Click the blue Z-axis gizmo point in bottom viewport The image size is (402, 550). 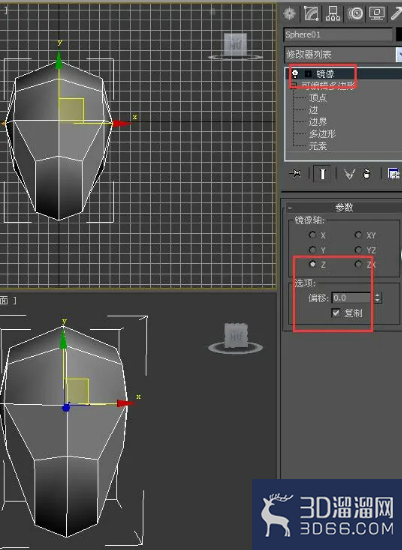pyautogui.click(x=66, y=408)
